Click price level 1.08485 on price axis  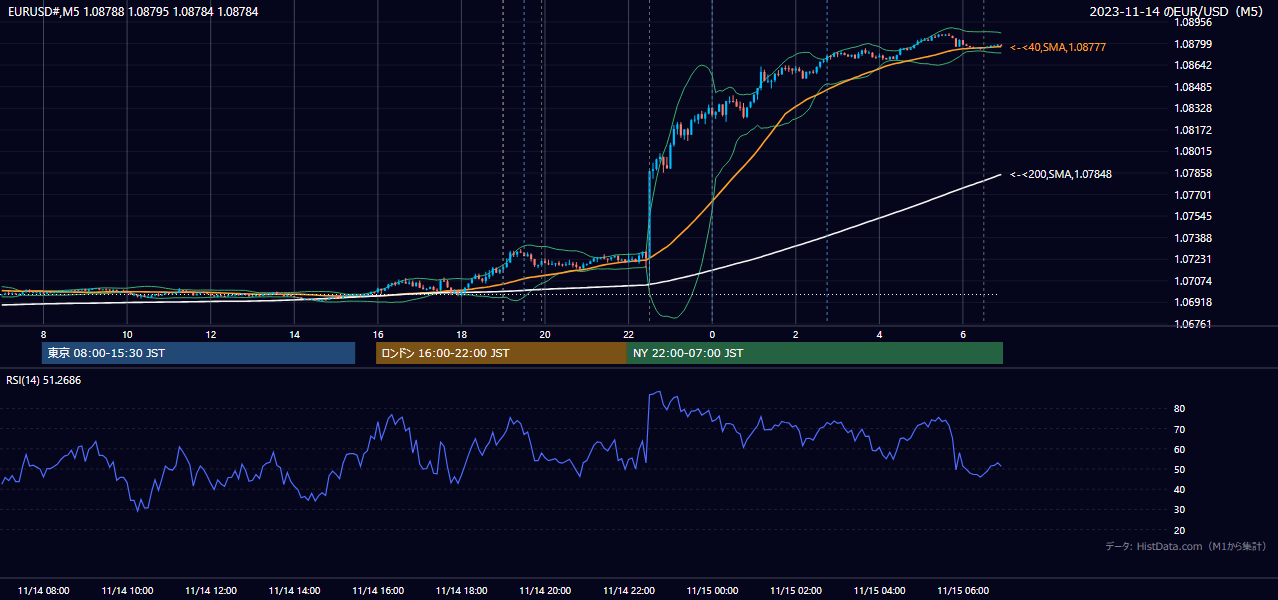click(1193, 87)
